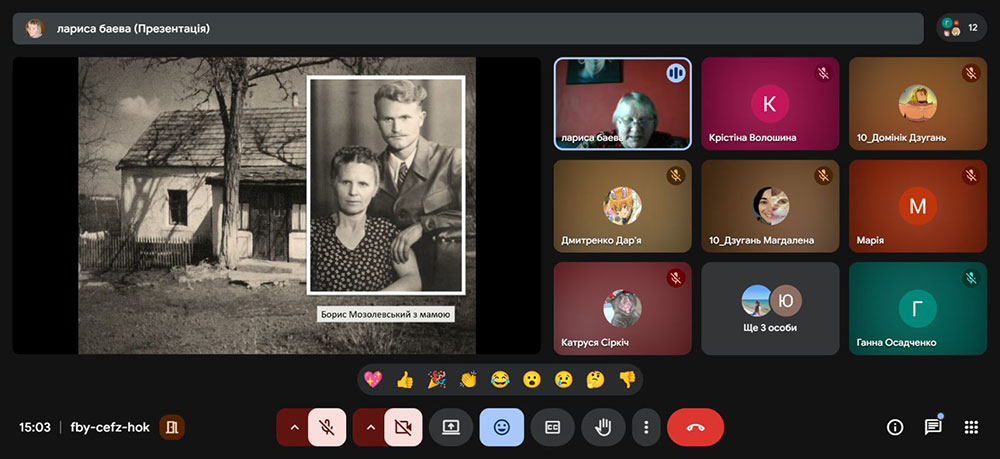This screenshot has height=459, width=1000.
Task: Toggle the emoji reactions bar button
Action: [x=501, y=427]
